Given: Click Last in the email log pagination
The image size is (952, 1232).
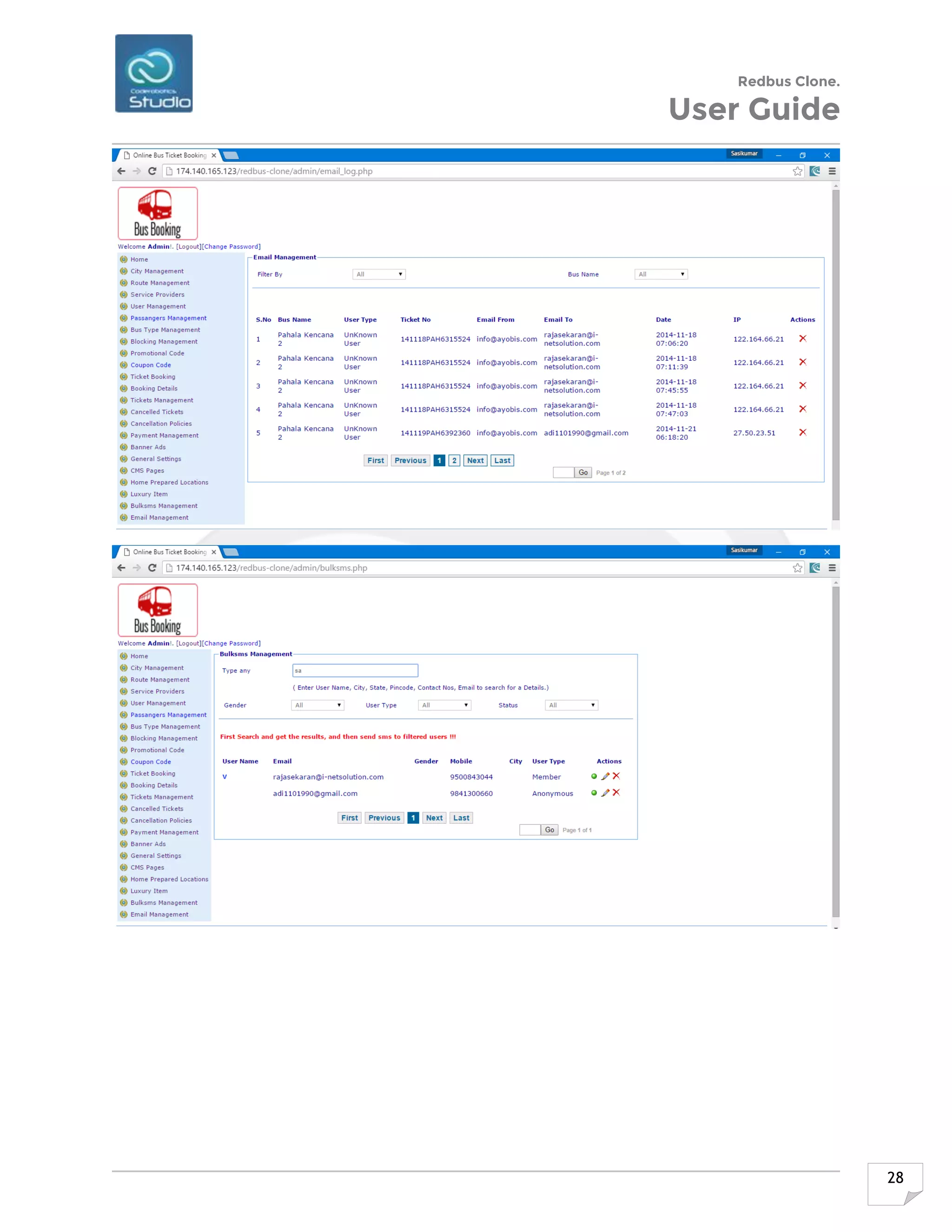Looking at the screenshot, I should [x=502, y=460].
